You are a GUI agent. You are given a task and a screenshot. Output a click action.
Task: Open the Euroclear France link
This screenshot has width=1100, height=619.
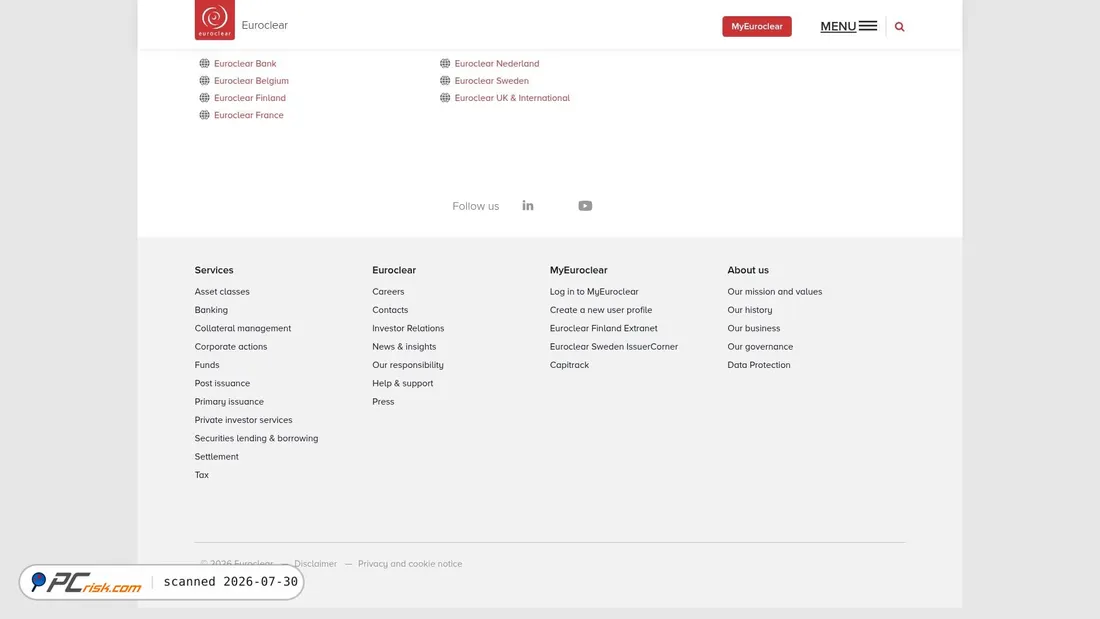coord(248,115)
